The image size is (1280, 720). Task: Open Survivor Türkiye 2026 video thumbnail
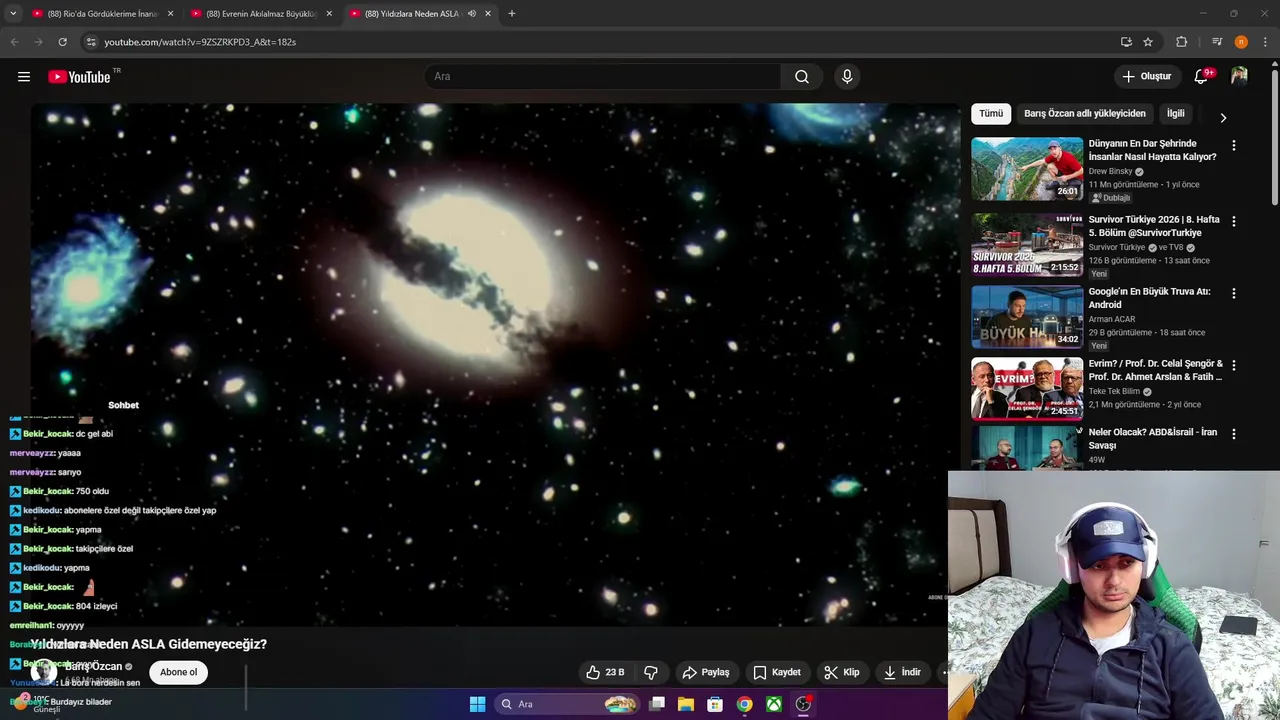tap(1027, 245)
